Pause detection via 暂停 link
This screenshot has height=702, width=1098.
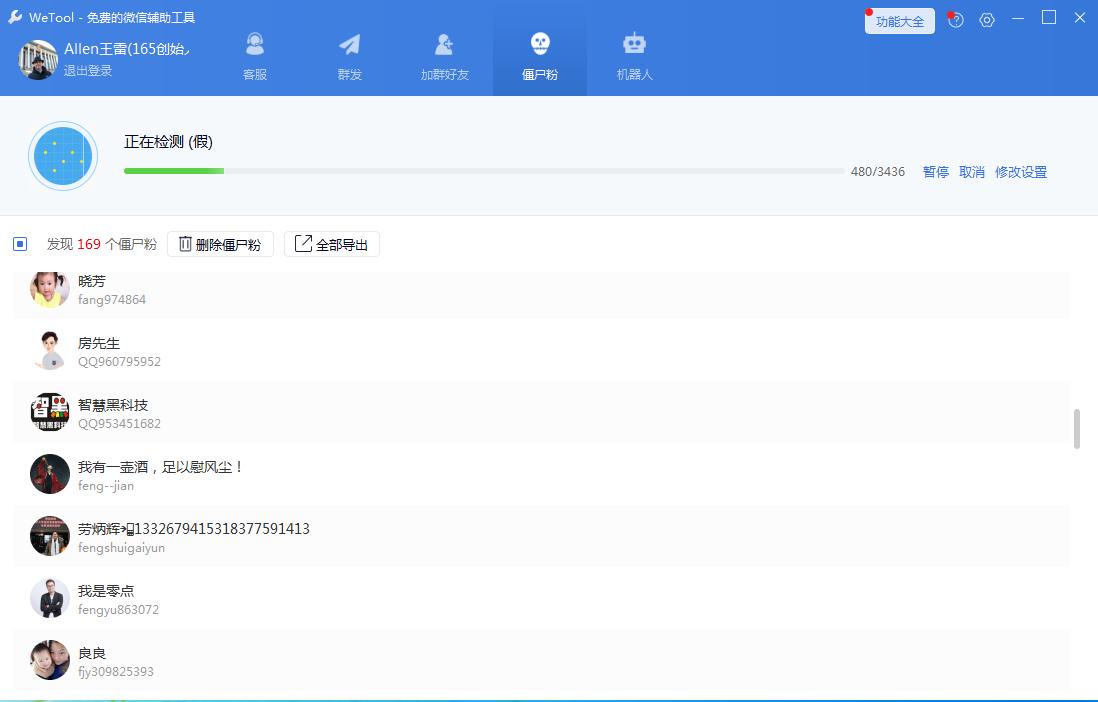935,172
